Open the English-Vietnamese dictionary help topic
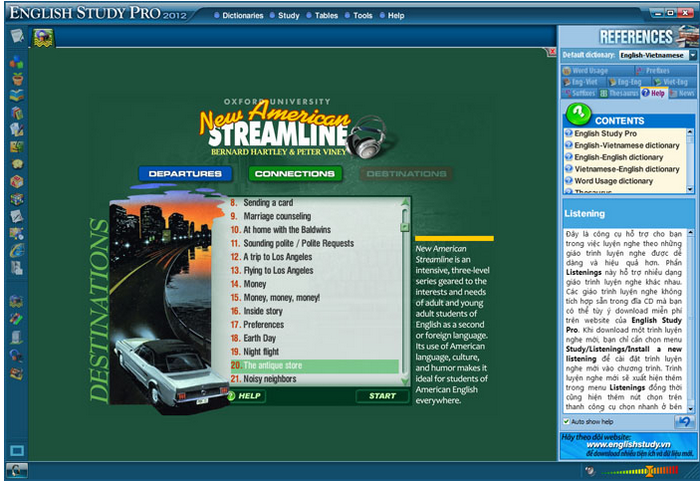Viewport: 700px width, 481px height. pyautogui.click(x=625, y=145)
